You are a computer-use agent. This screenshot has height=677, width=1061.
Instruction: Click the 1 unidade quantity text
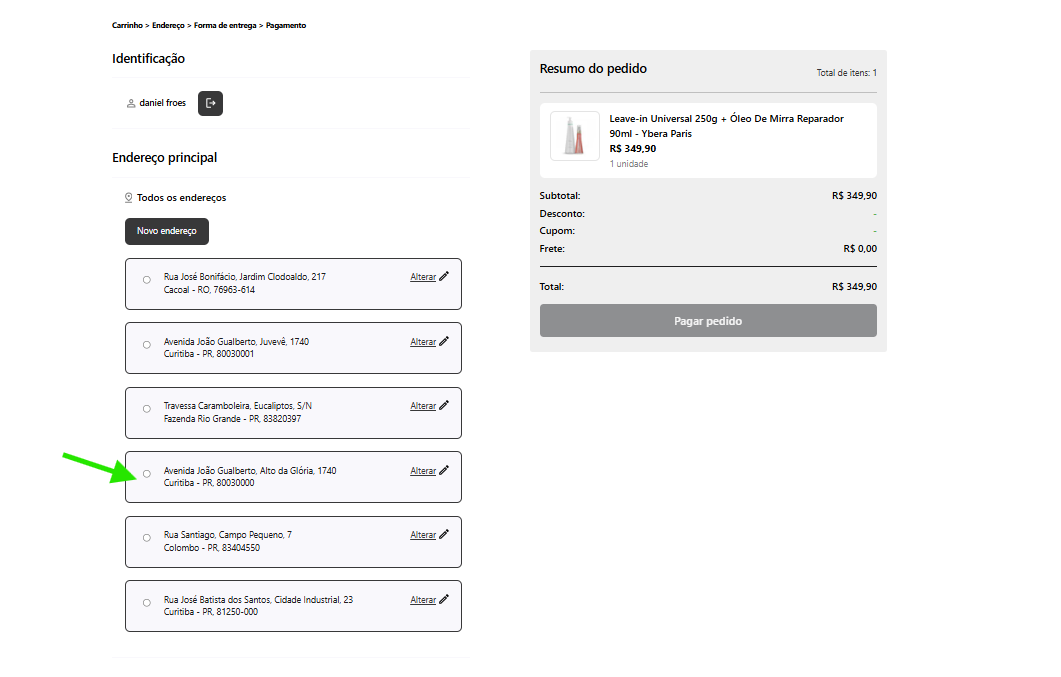point(629,164)
